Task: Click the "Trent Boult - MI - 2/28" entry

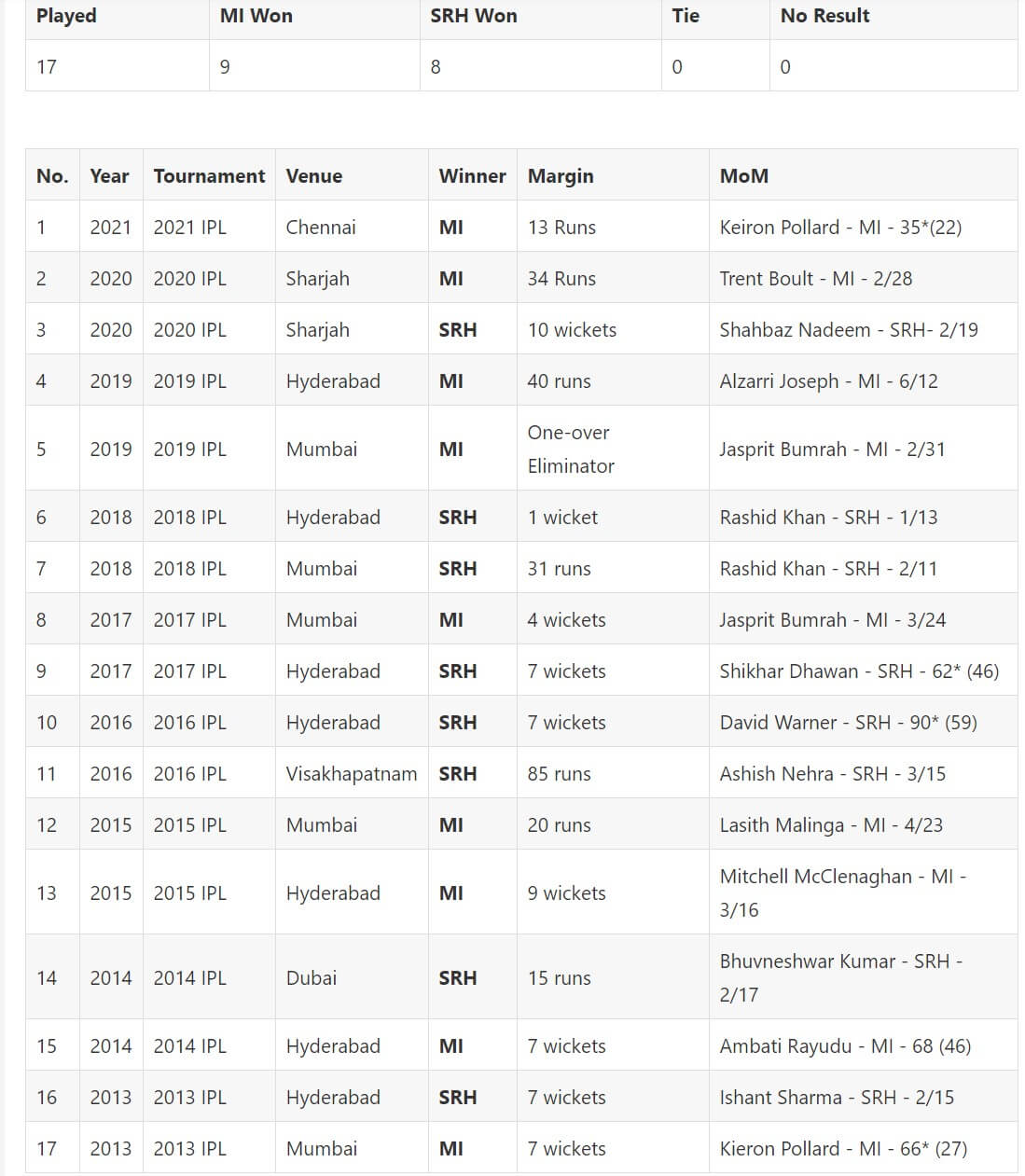Action: [863, 278]
